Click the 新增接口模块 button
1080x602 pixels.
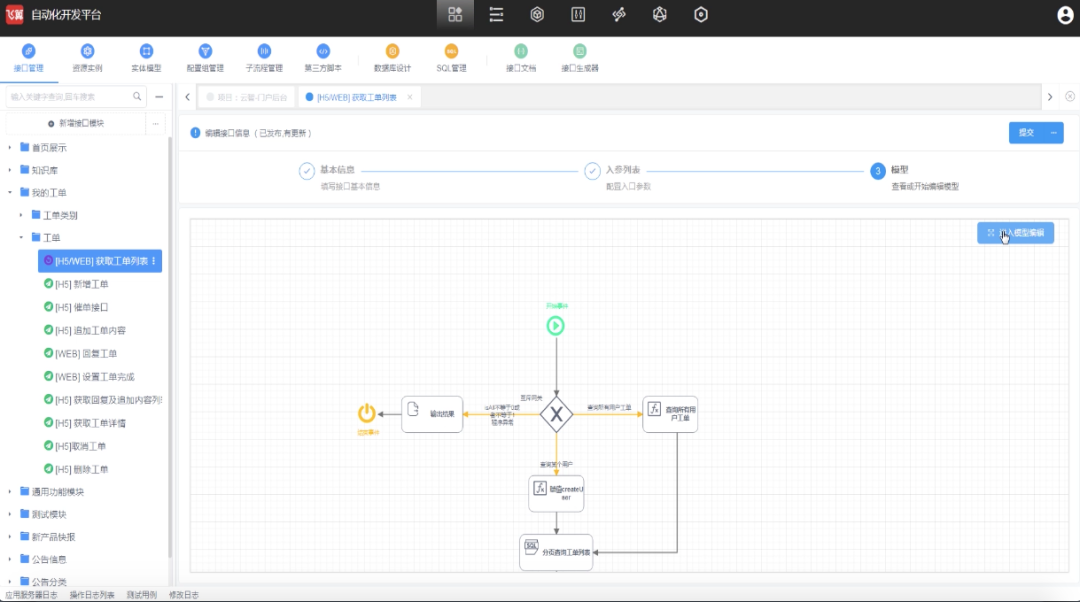[x=76, y=123]
